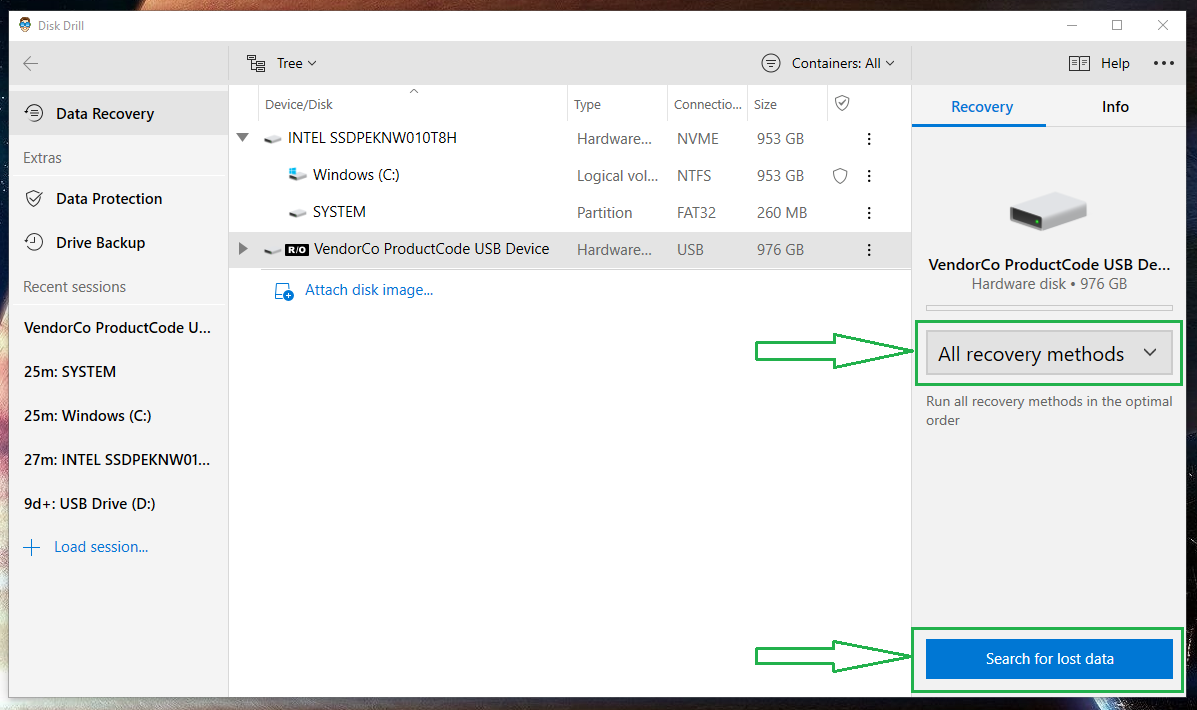
Task: Click the 260 MB size cell
Action: 782,213
